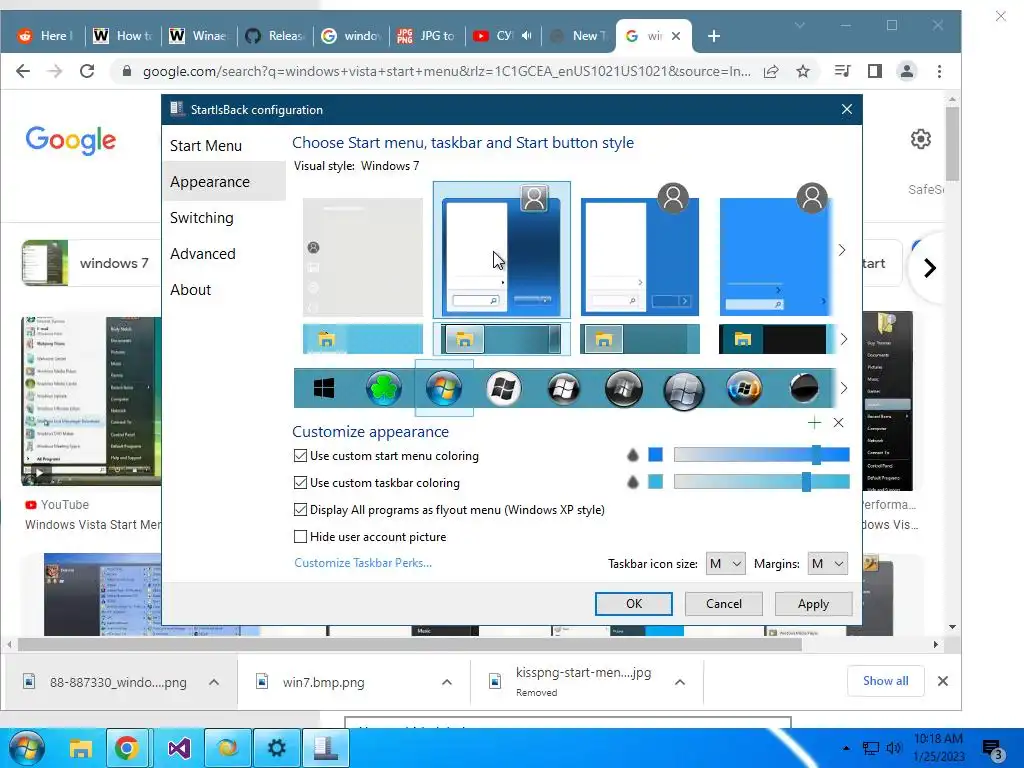Enable Hide user account picture

300,537
